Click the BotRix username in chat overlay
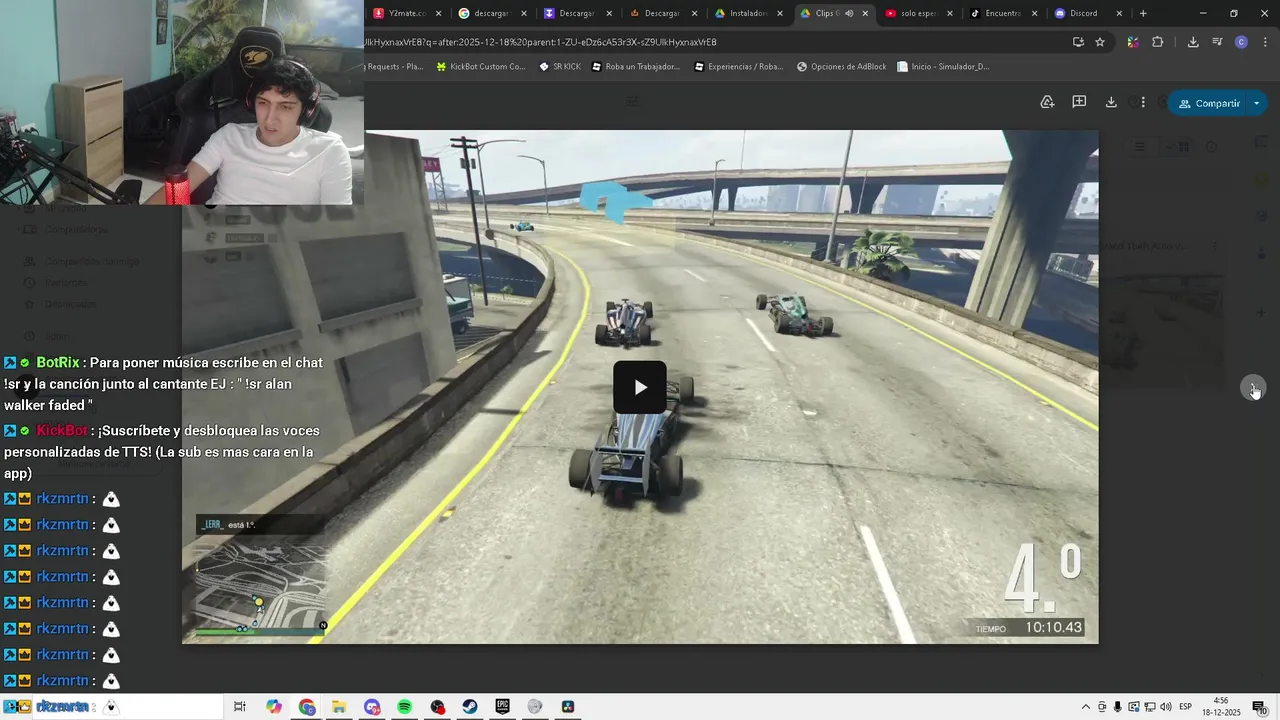The height and width of the screenshot is (720, 1280). tap(58, 363)
